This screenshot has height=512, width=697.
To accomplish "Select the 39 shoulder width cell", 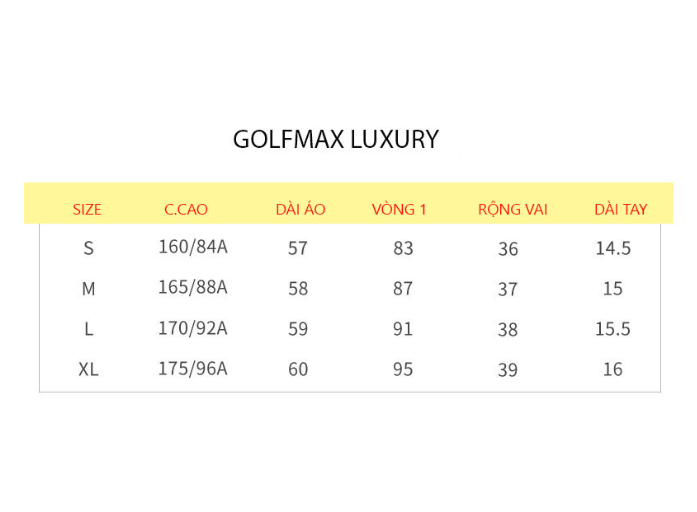I will coord(508,370).
